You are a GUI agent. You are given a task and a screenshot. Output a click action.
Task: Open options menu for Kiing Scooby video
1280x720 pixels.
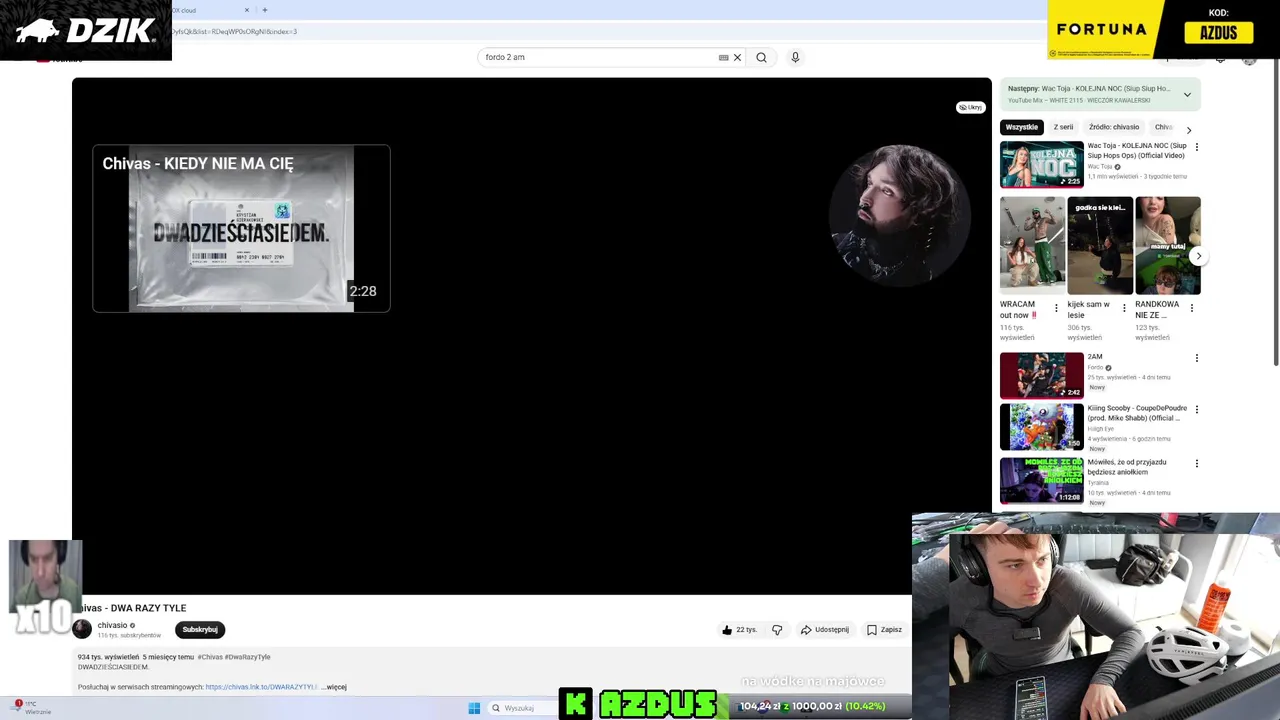point(1196,409)
